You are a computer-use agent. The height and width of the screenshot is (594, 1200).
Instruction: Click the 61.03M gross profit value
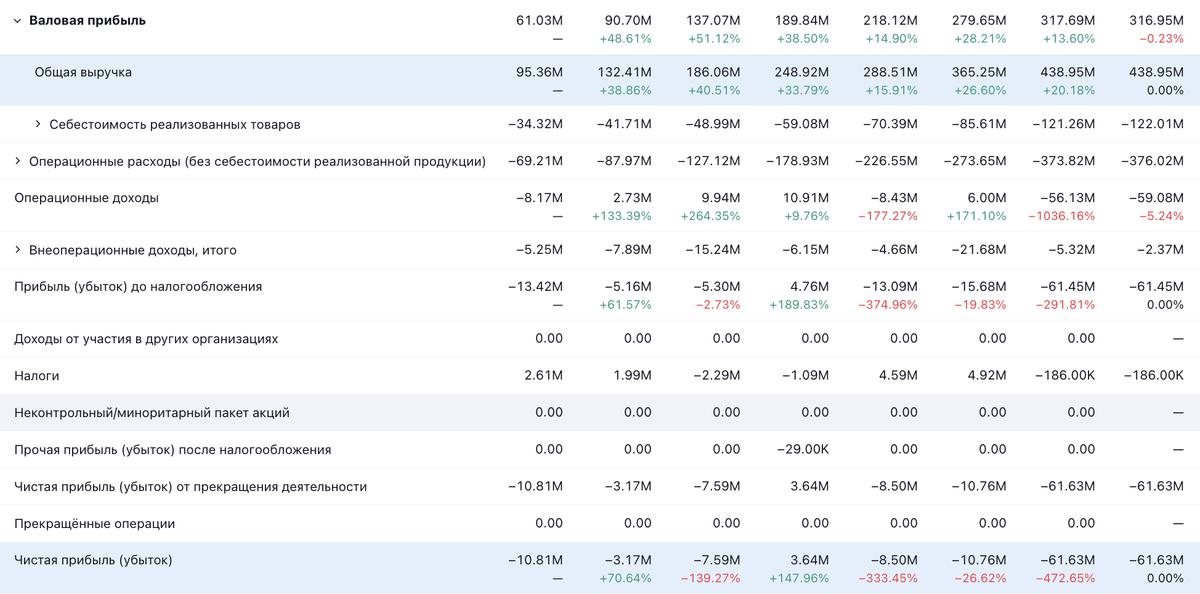tap(539, 21)
